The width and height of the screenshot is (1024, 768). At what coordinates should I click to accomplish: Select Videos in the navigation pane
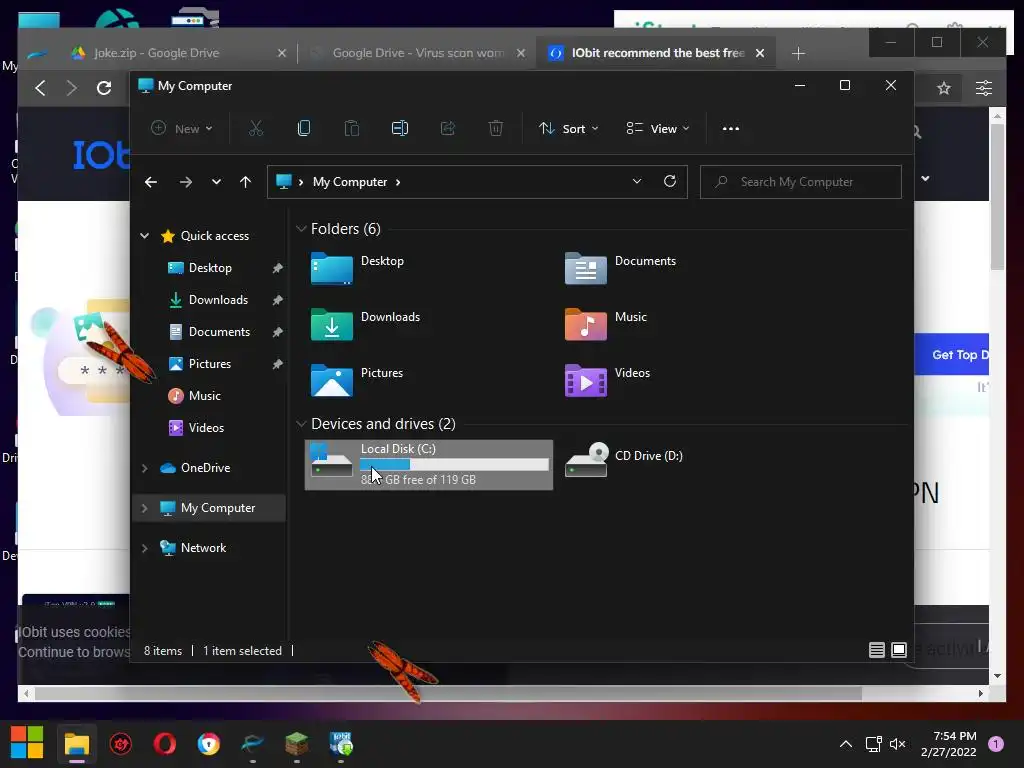coord(206,428)
